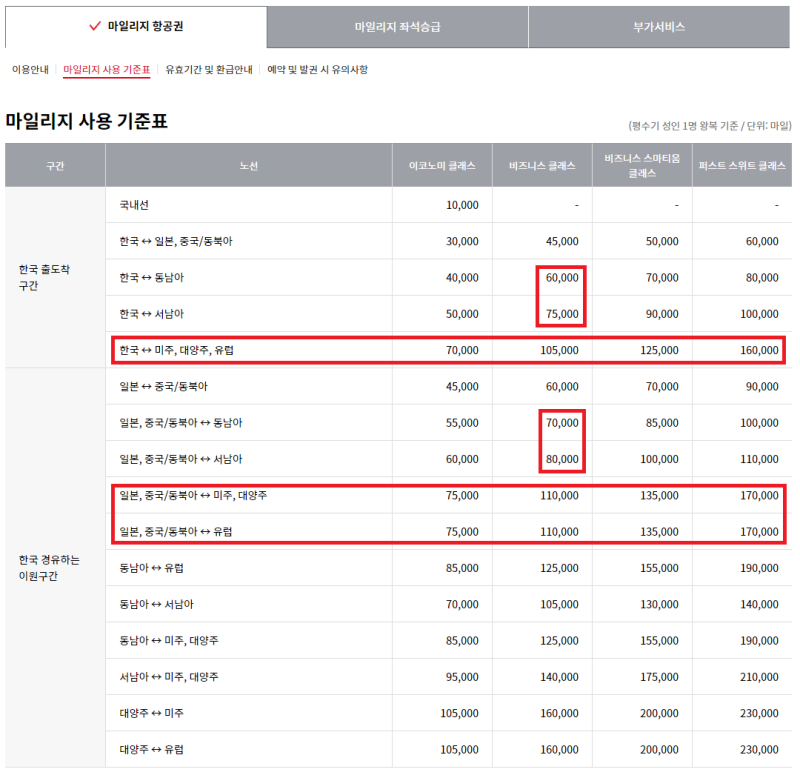Click 40,000 economy value for 한국 ↔ 동남아
The height and width of the screenshot is (775, 800).
point(462,278)
